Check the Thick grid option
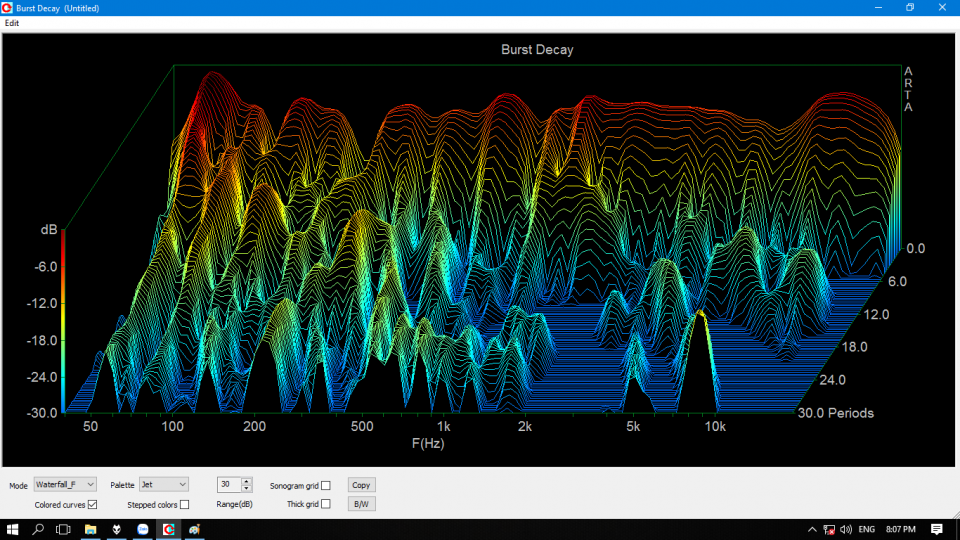Image resolution: width=960 pixels, height=540 pixels. 326,505
